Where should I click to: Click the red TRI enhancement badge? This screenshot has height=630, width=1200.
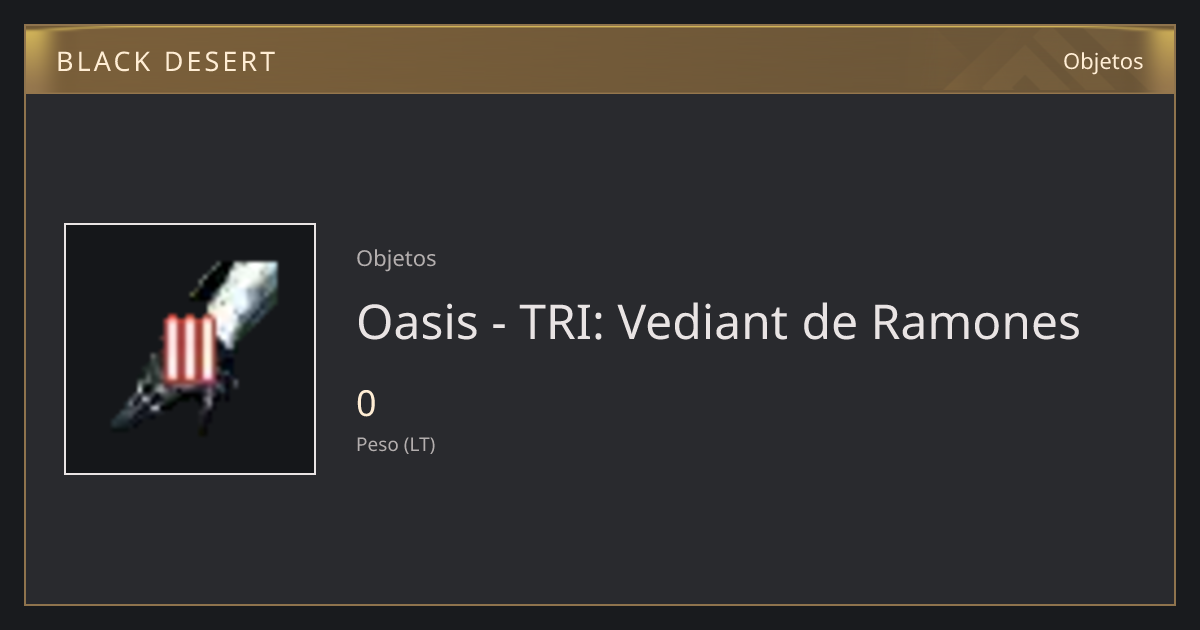(190, 347)
